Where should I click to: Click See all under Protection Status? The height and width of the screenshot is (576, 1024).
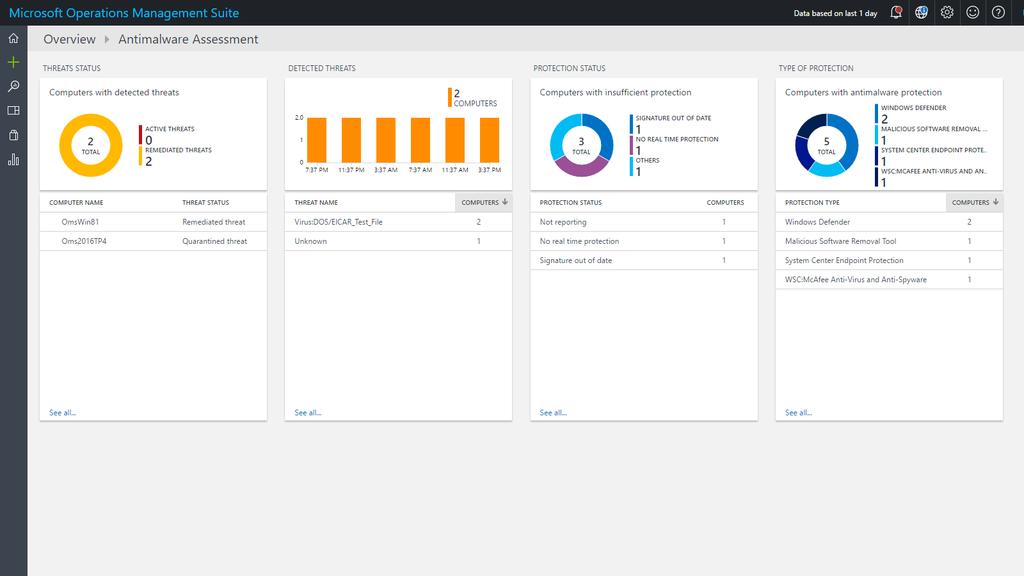[553, 413]
